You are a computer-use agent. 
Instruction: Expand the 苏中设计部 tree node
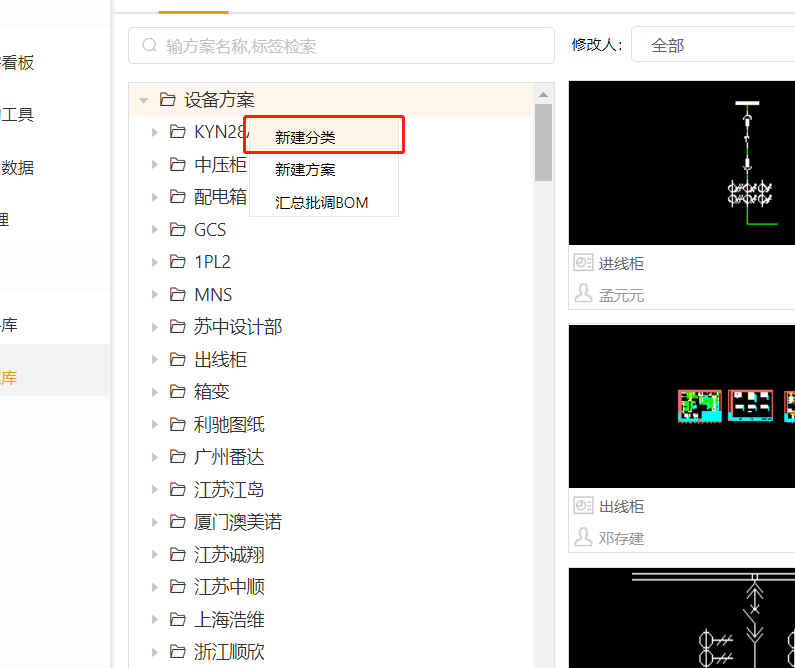click(155, 327)
